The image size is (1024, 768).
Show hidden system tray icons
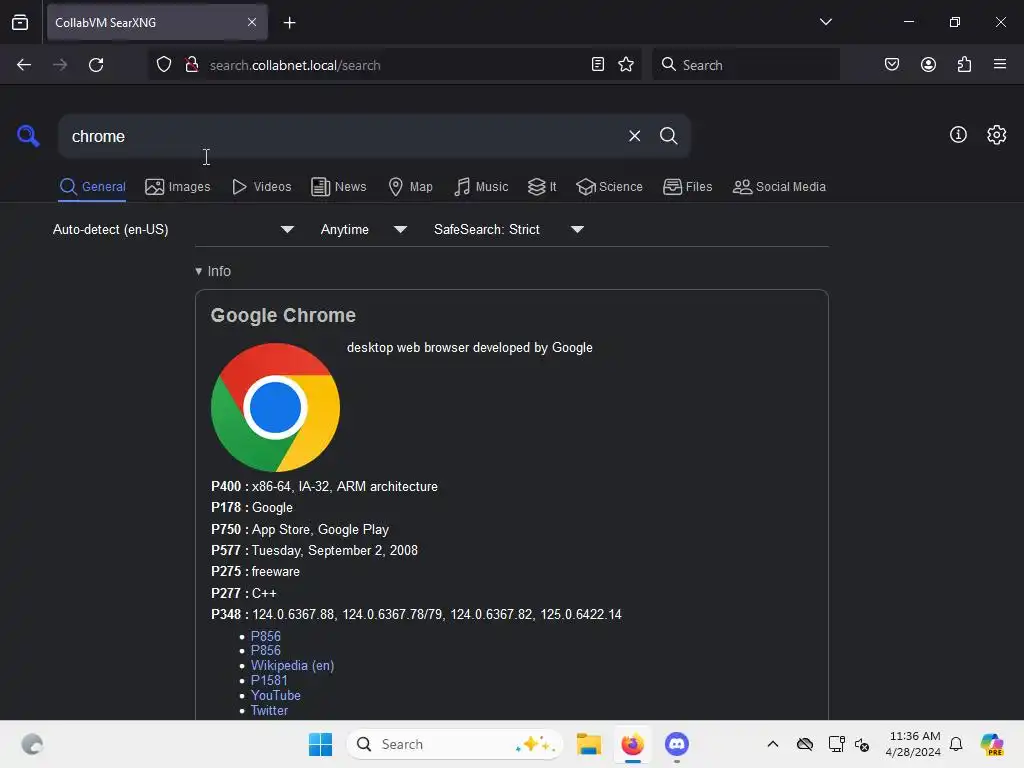click(x=773, y=744)
